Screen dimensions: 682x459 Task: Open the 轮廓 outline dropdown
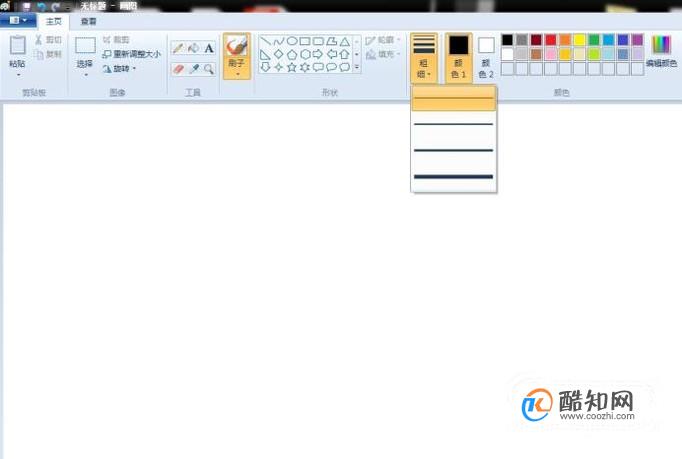(x=383, y=40)
